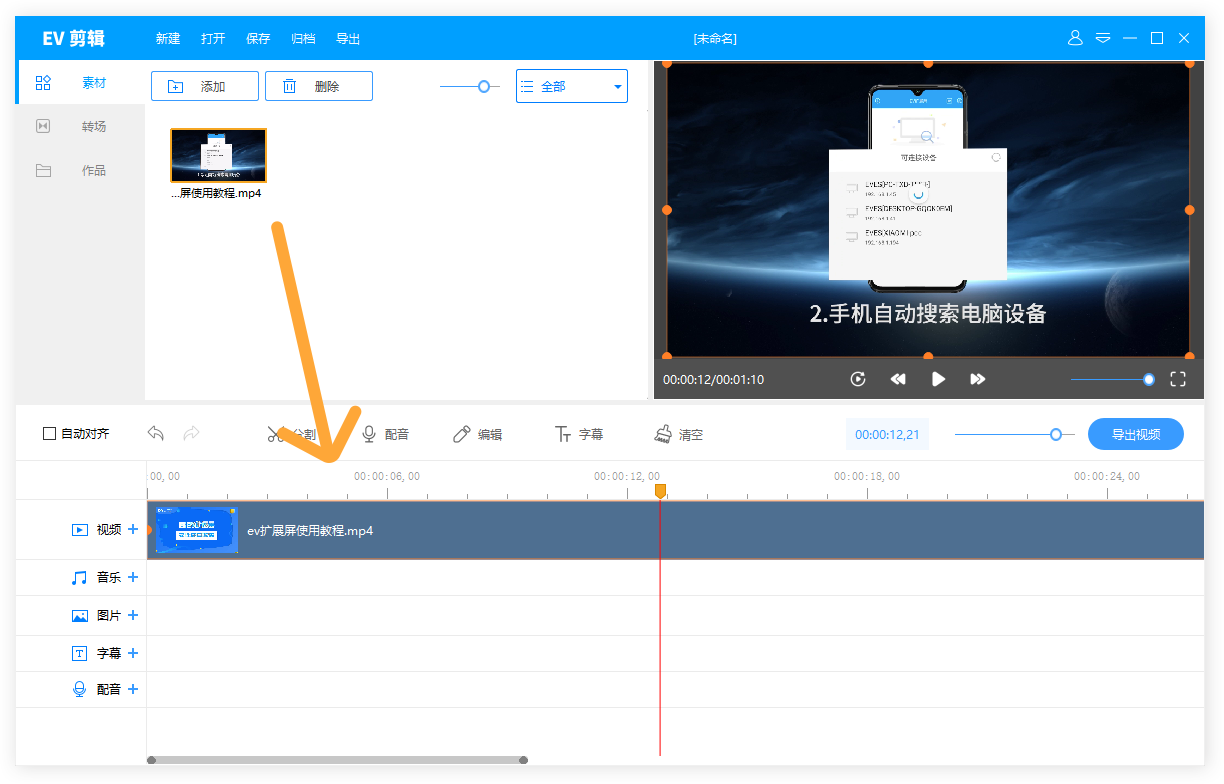
Task: Add a music track via the 音乐 plus icon
Action: tap(132, 577)
